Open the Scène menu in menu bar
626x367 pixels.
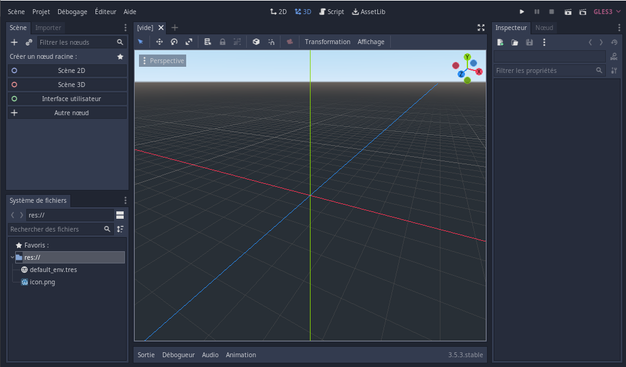pos(16,12)
